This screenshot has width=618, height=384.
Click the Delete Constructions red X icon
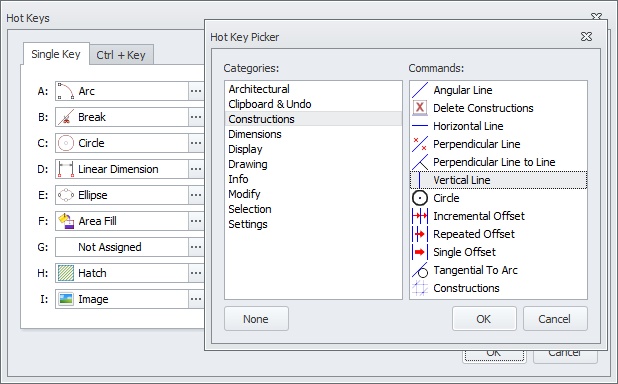point(420,108)
